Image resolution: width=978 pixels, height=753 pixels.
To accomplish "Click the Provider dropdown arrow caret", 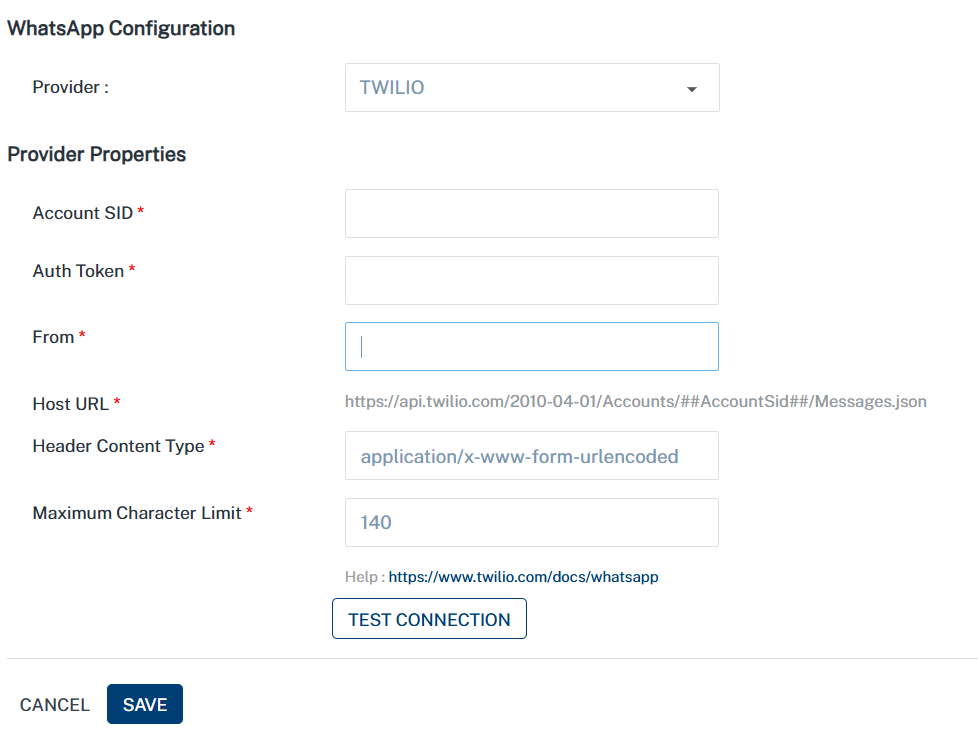I will coord(691,89).
